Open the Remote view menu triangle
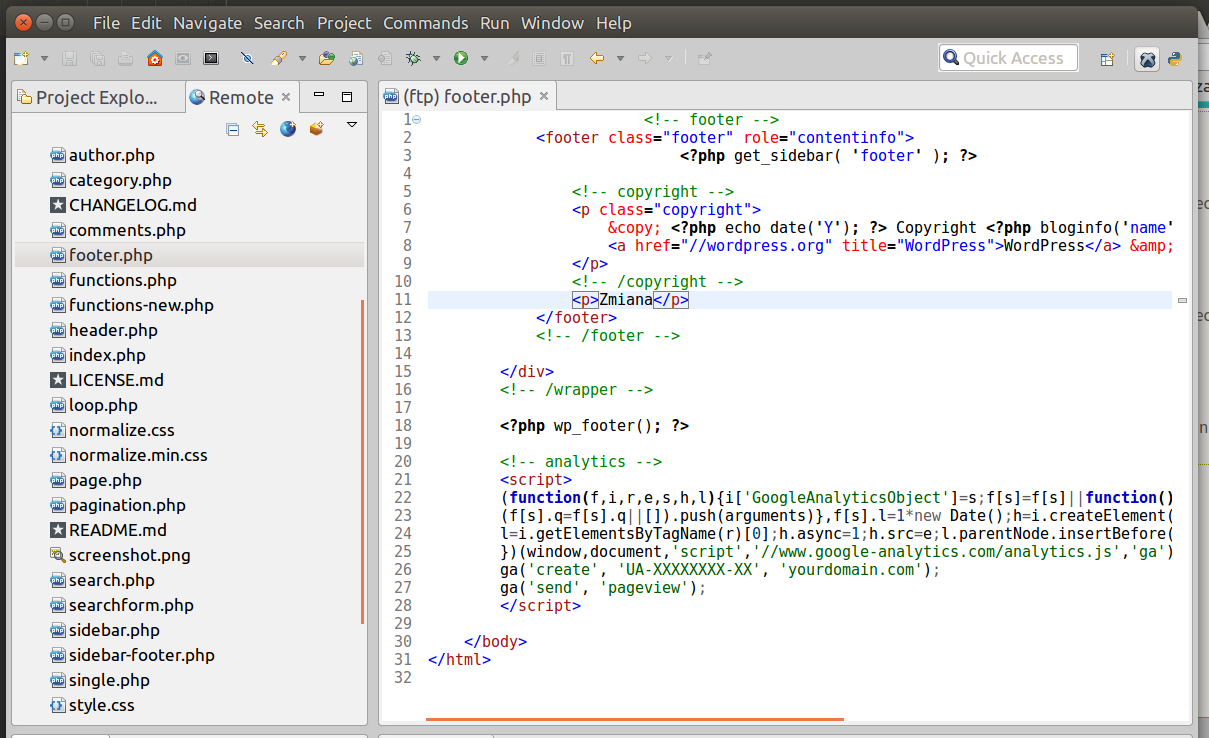The height and width of the screenshot is (738, 1209). pyautogui.click(x=351, y=125)
